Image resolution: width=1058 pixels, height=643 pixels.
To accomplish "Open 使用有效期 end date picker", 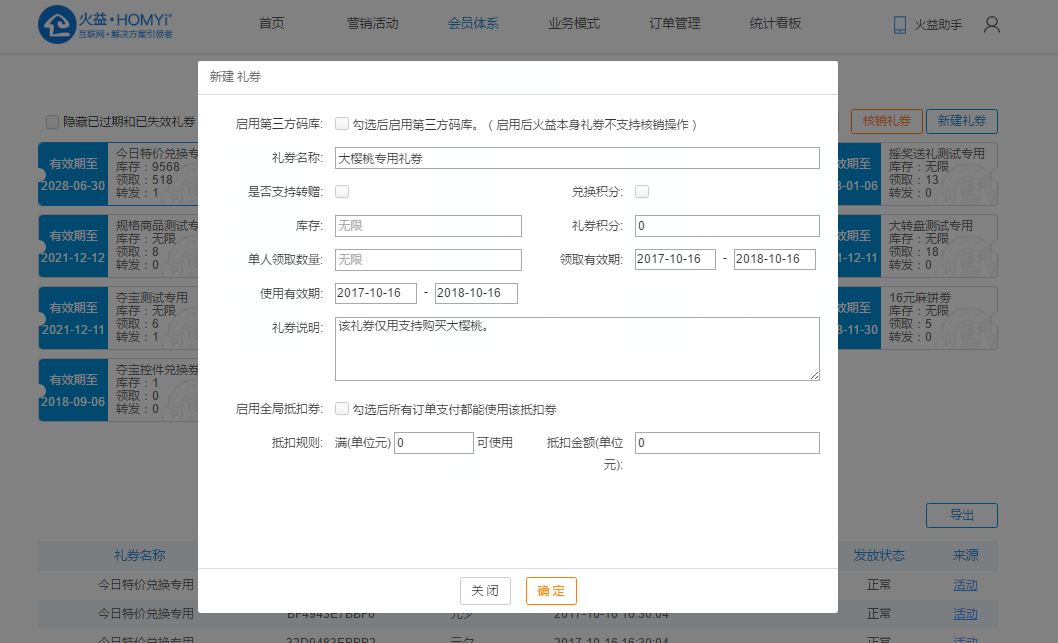I will click(476, 293).
